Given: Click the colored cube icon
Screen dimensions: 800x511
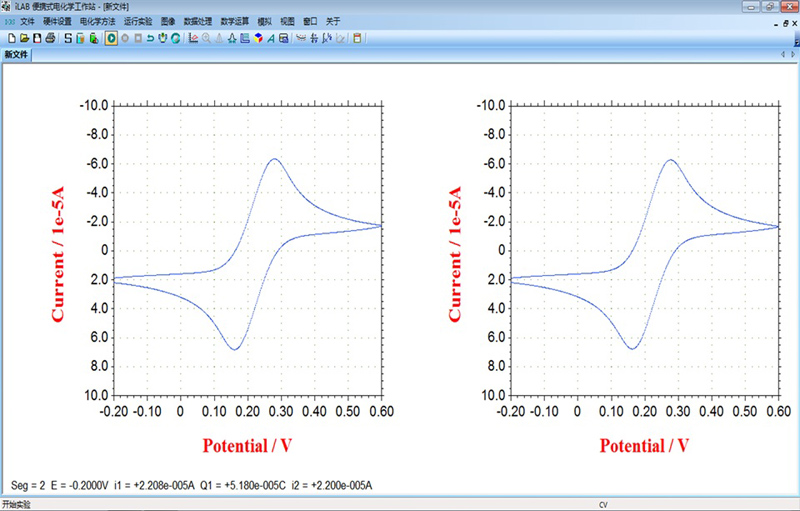Looking at the screenshot, I should pos(259,39).
